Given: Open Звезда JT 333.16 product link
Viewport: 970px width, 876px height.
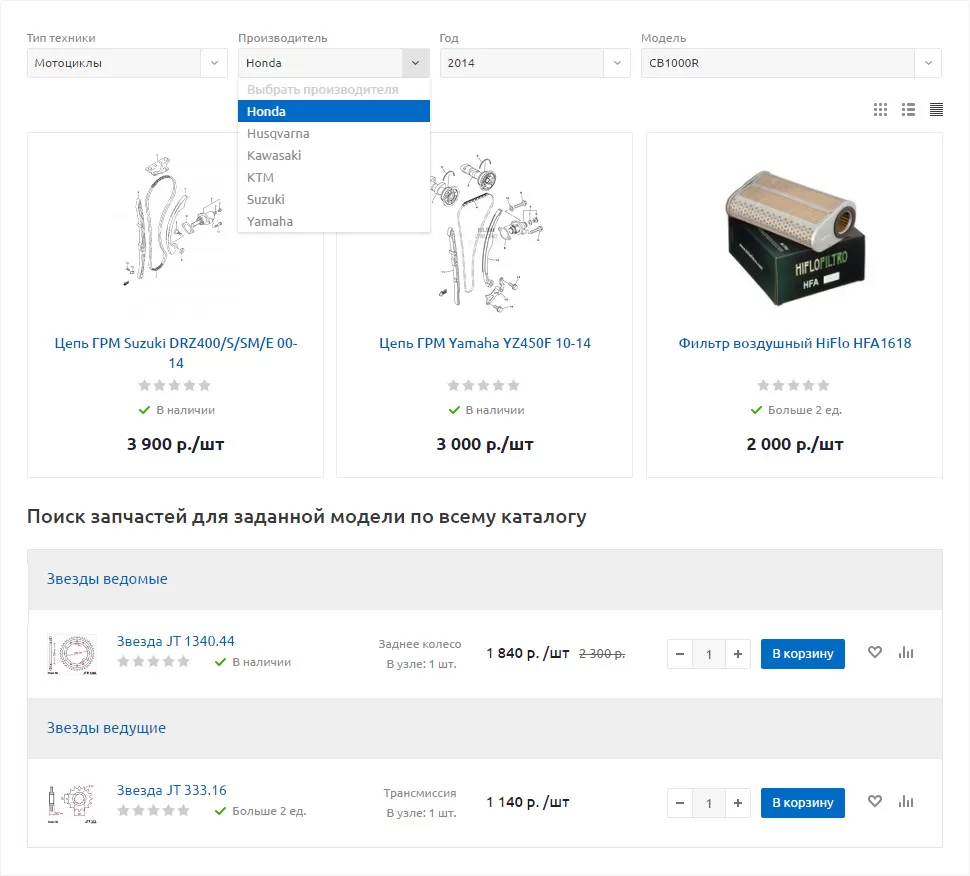Looking at the screenshot, I should (171, 791).
